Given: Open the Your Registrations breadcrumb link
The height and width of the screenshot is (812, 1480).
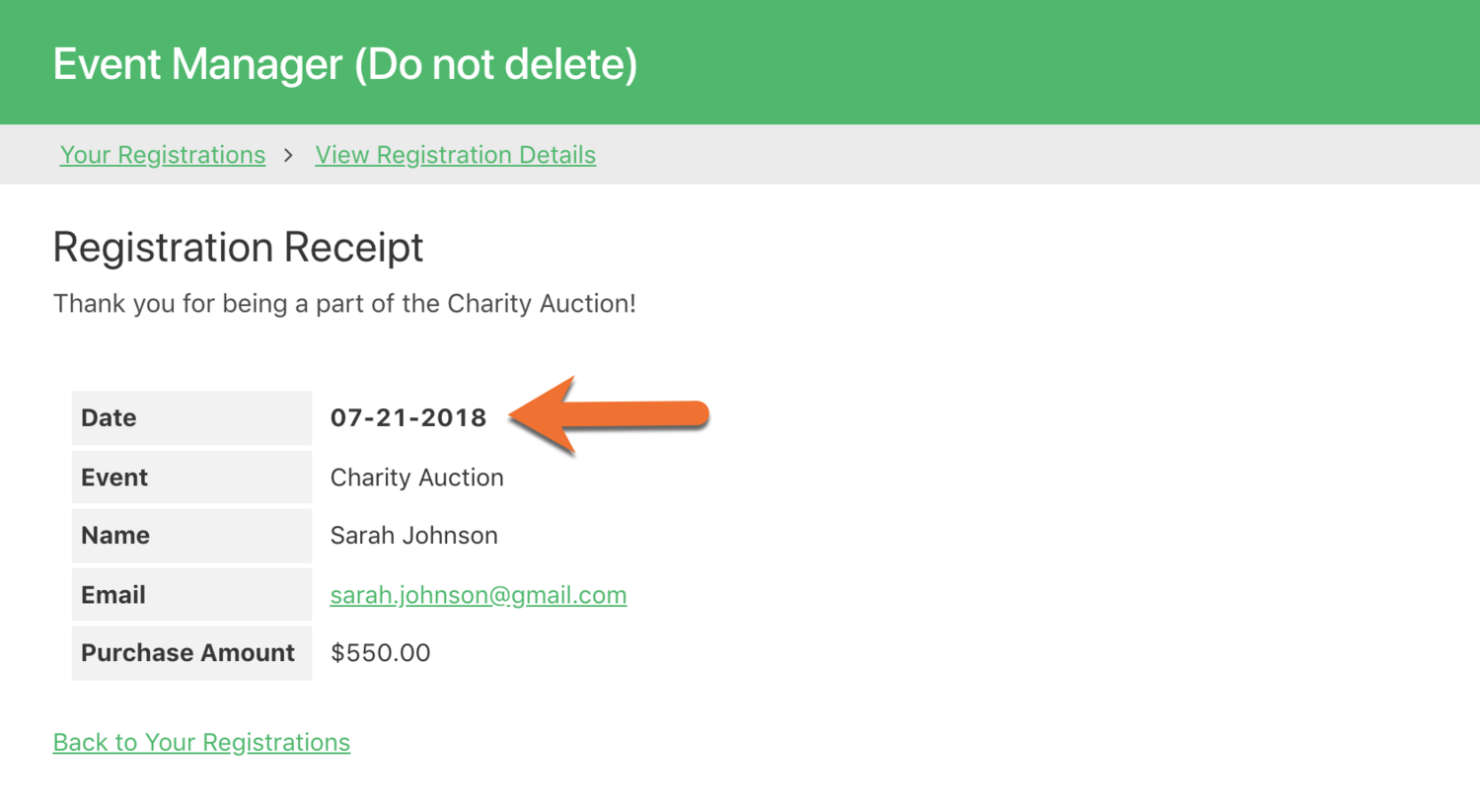Looking at the screenshot, I should coord(163,155).
